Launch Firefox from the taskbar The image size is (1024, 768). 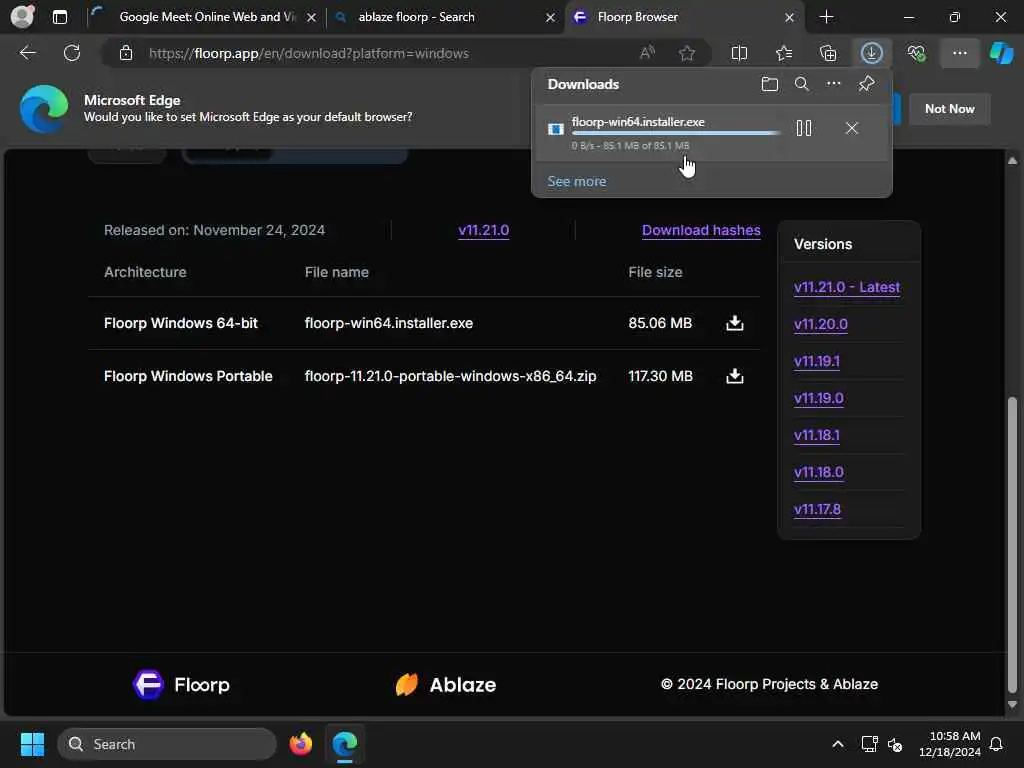tap(300, 744)
